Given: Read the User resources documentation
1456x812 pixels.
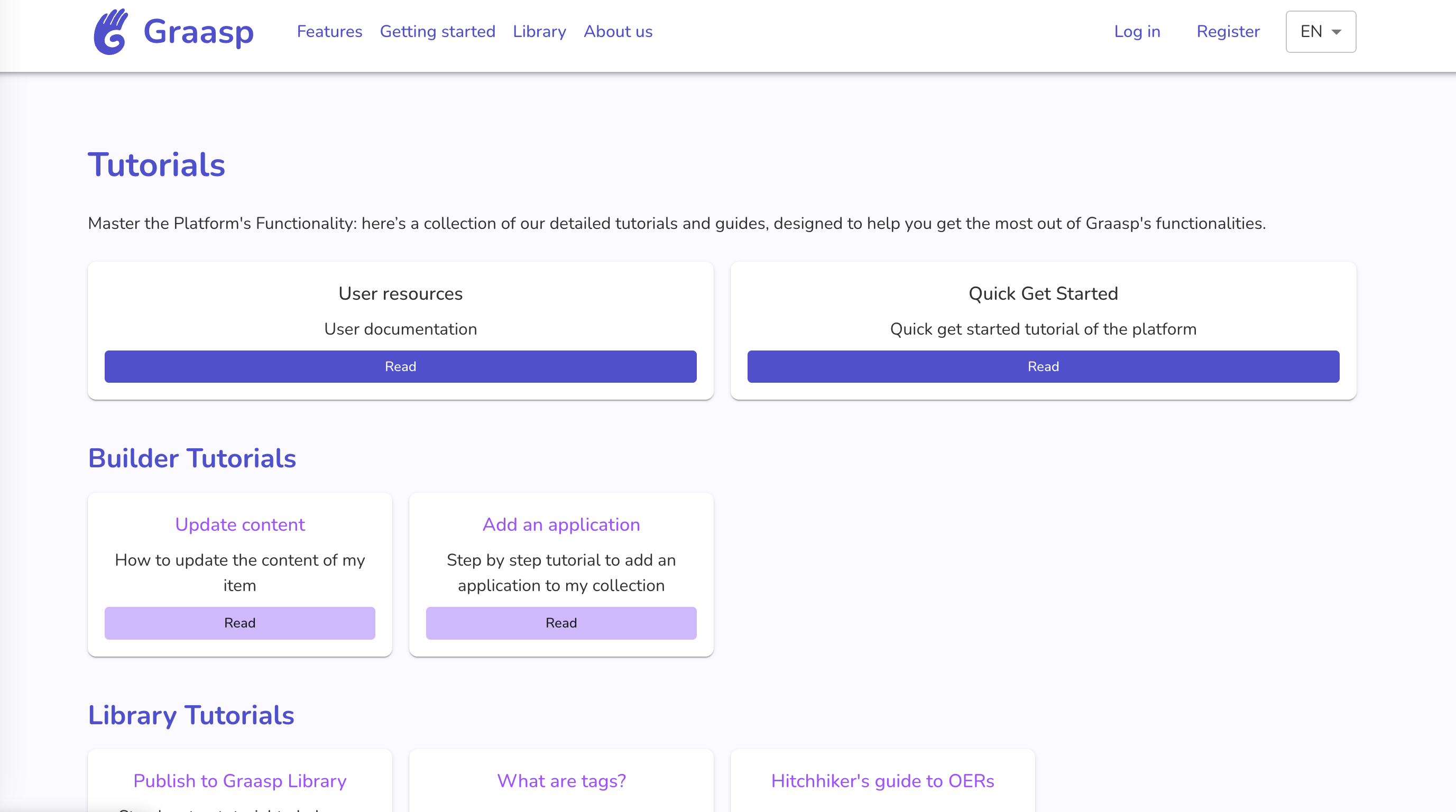Looking at the screenshot, I should point(400,367).
